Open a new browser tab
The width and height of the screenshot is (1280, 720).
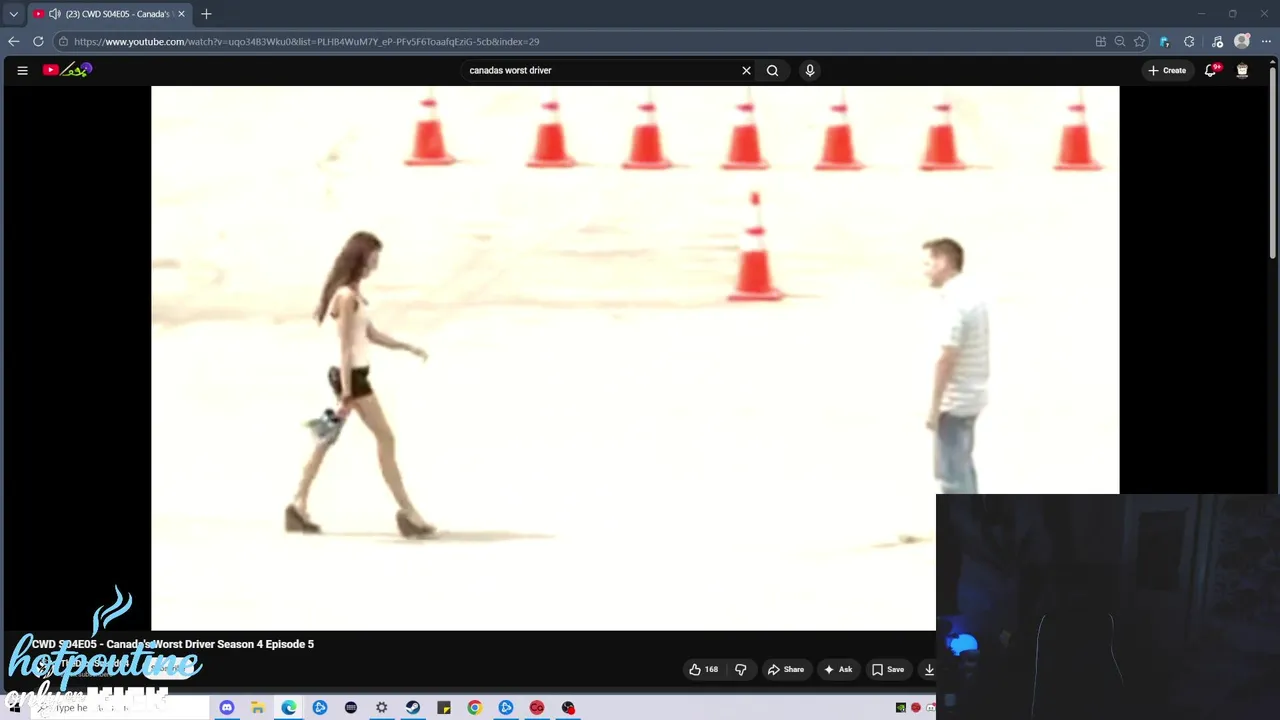pyautogui.click(x=206, y=14)
